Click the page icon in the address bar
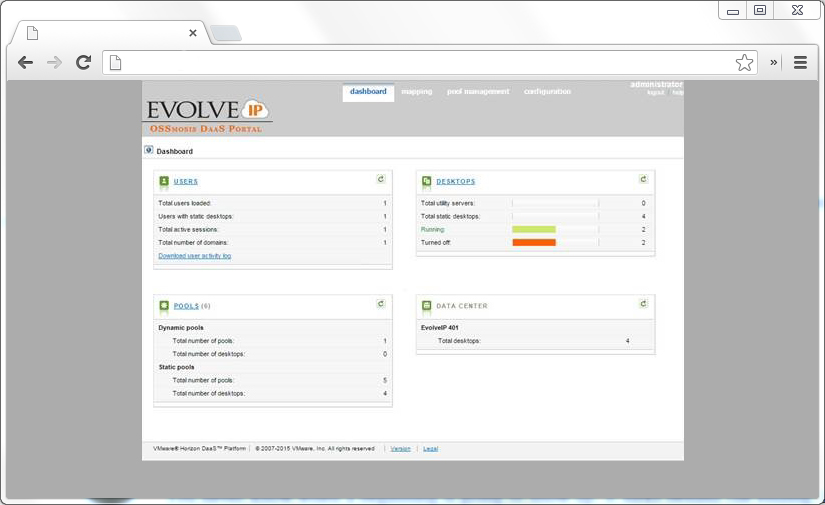This screenshot has width=825, height=505. pyautogui.click(x=115, y=63)
